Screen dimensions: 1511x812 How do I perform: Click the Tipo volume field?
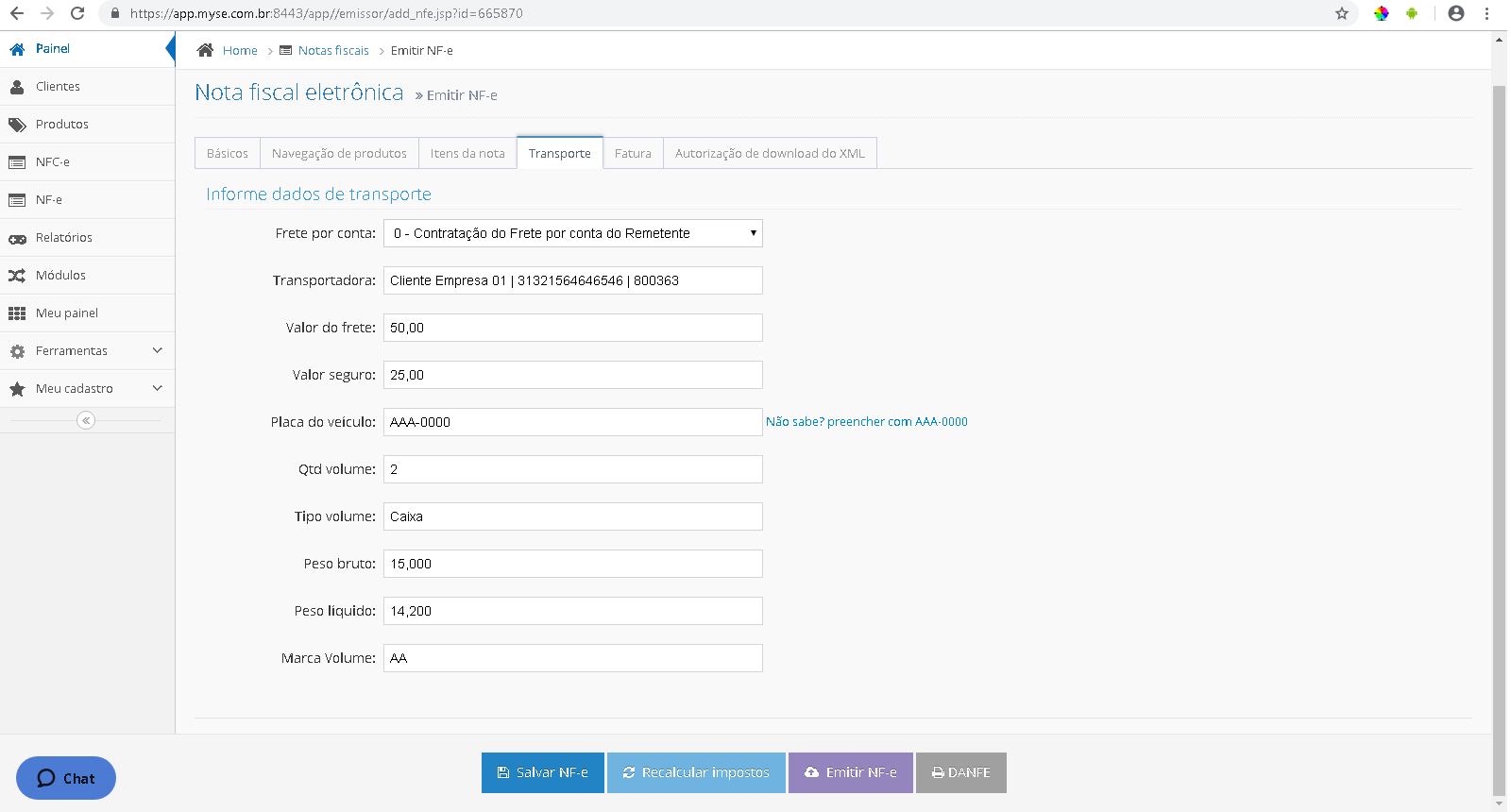pyautogui.click(x=573, y=516)
